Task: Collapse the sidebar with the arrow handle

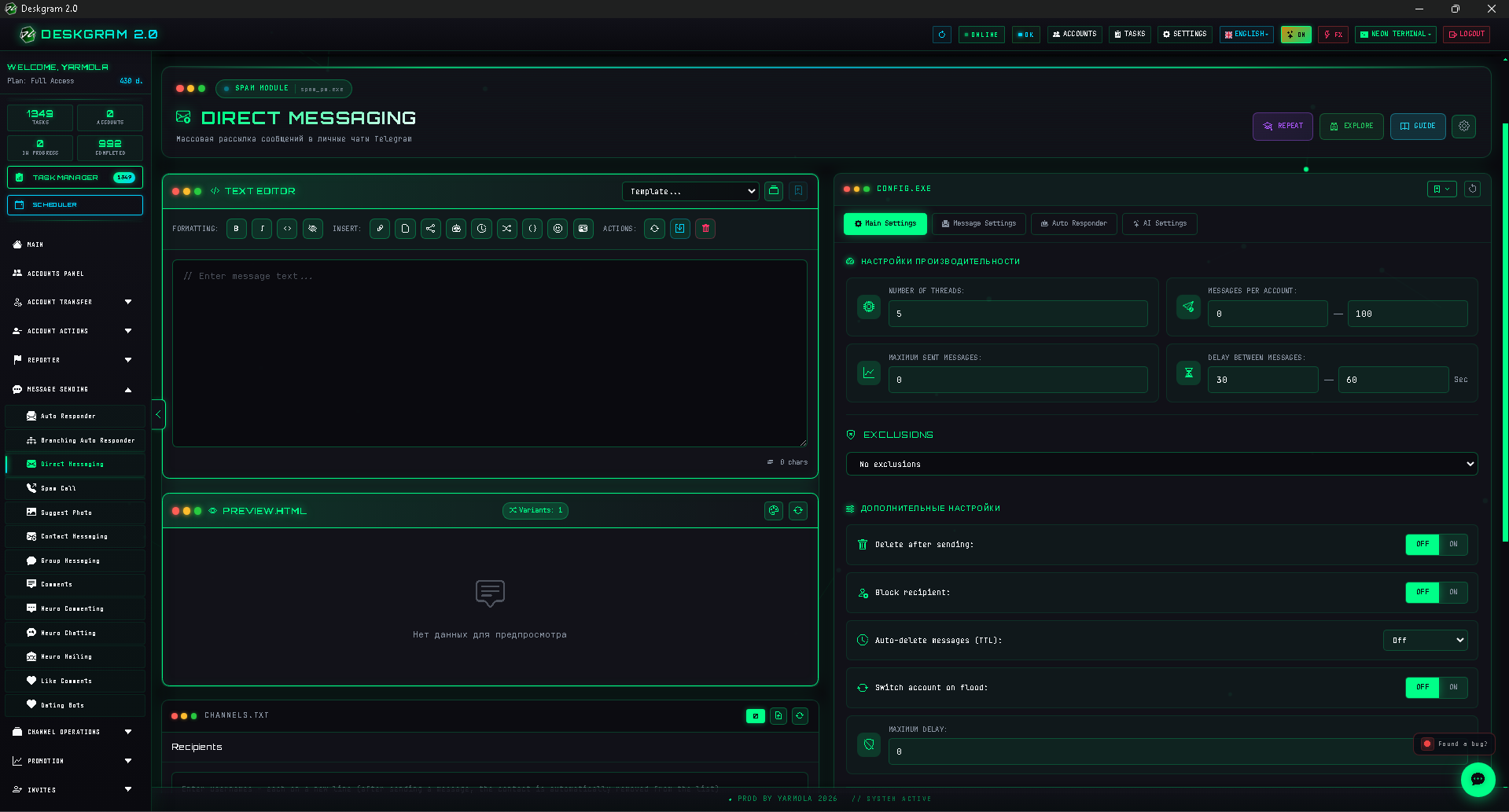Action: click(158, 414)
